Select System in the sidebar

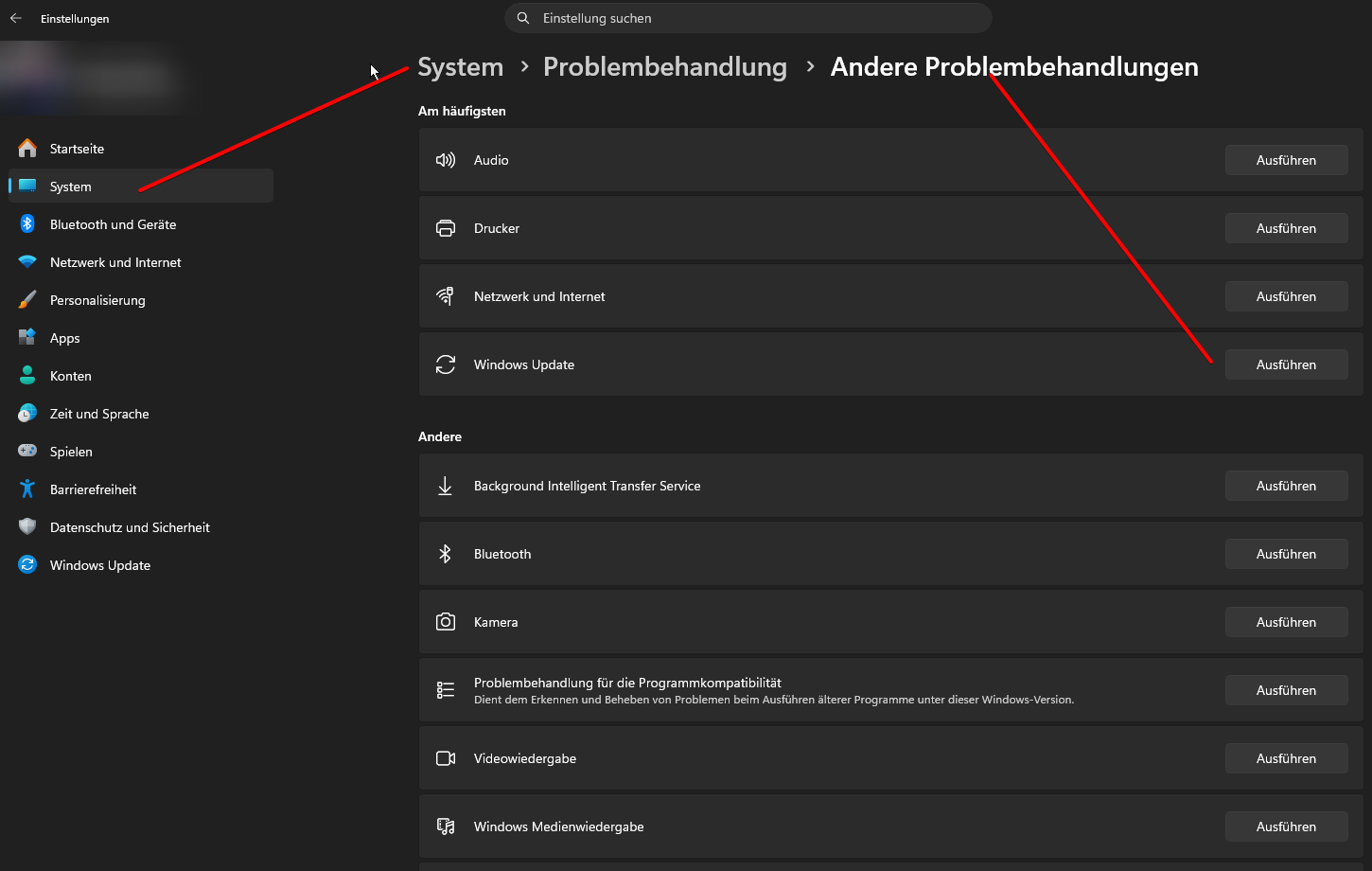coord(141,187)
